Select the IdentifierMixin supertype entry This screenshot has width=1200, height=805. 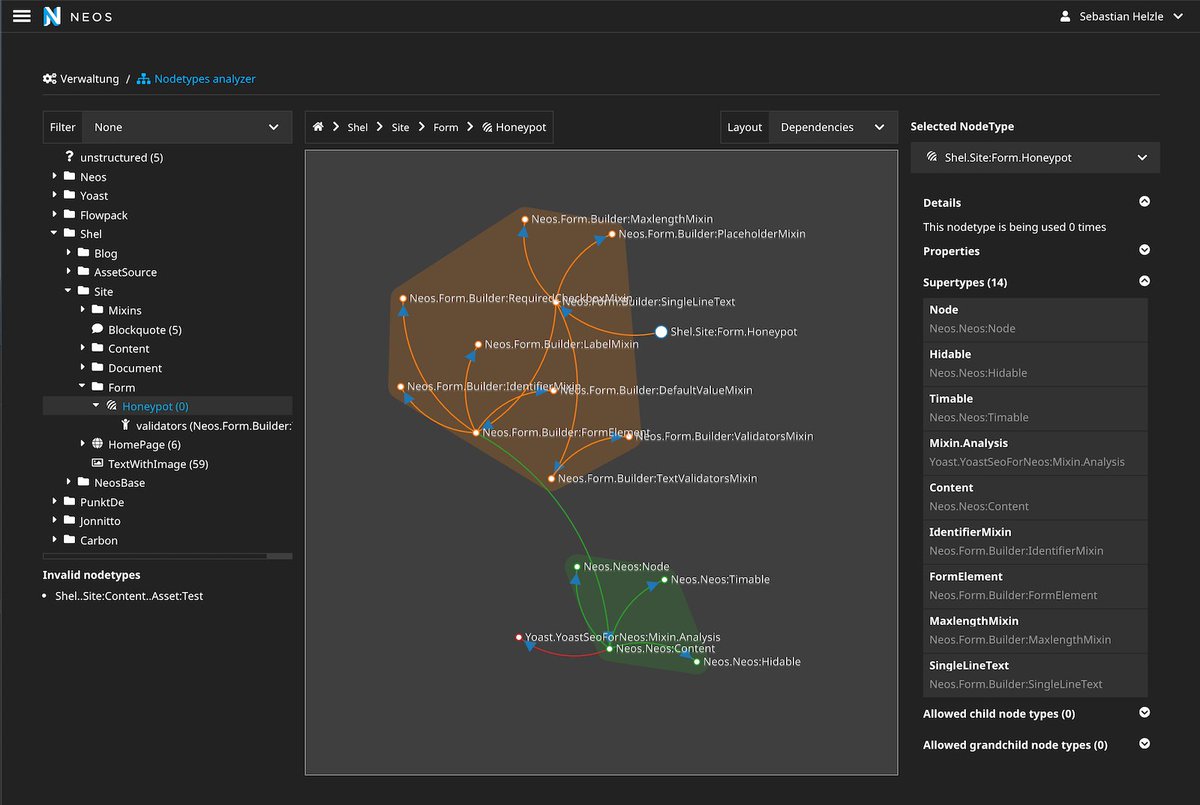1035,541
